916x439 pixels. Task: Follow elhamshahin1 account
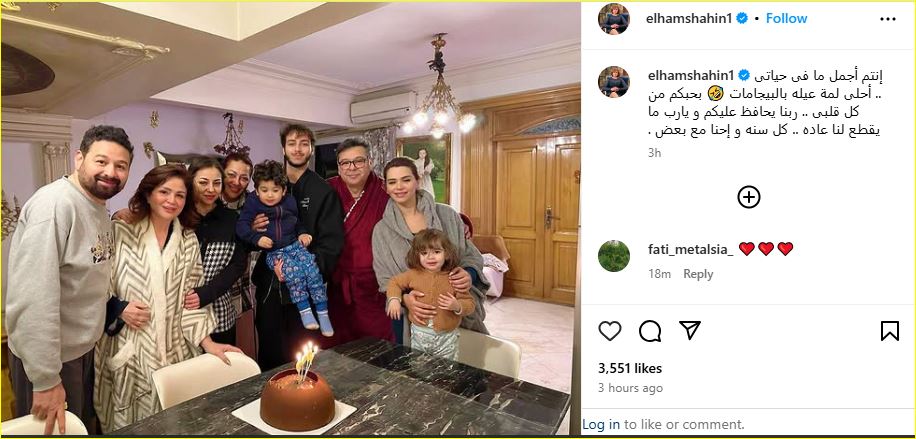786,18
